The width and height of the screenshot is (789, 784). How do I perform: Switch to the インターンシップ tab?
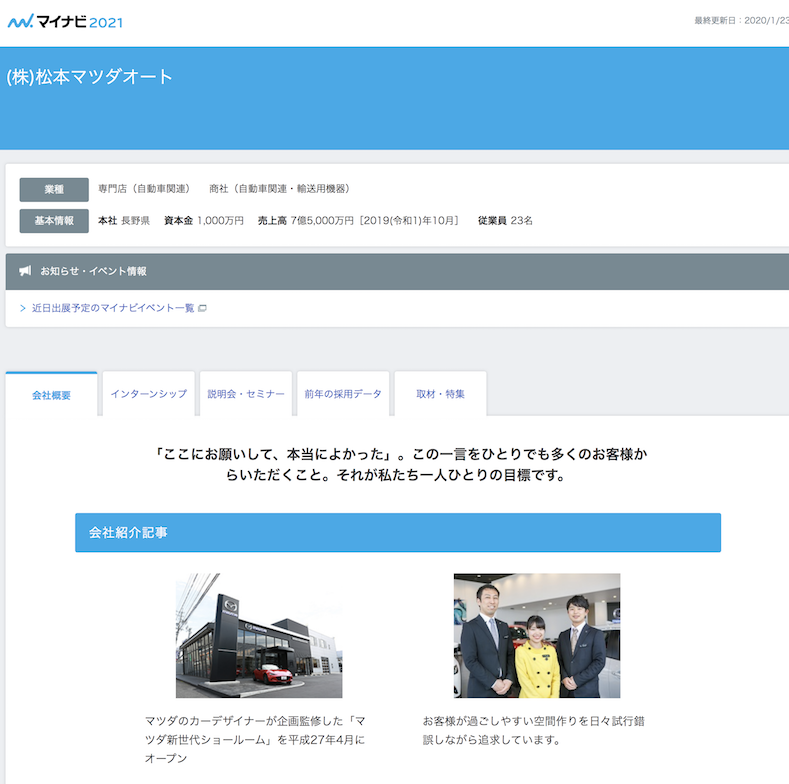(x=149, y=394)
